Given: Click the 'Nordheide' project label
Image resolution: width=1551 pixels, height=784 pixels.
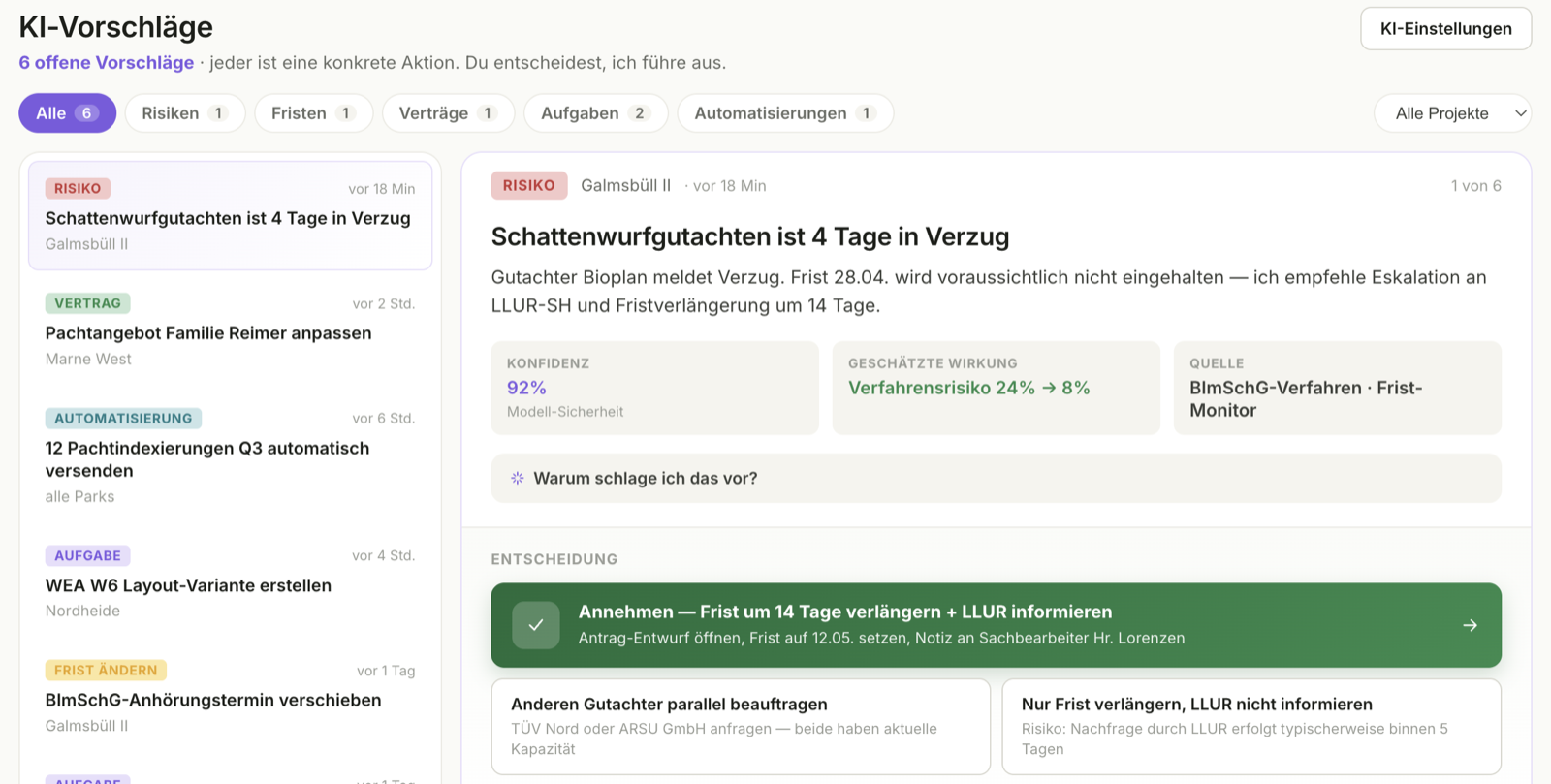Looking at the screenshot, I should [82, 611].
